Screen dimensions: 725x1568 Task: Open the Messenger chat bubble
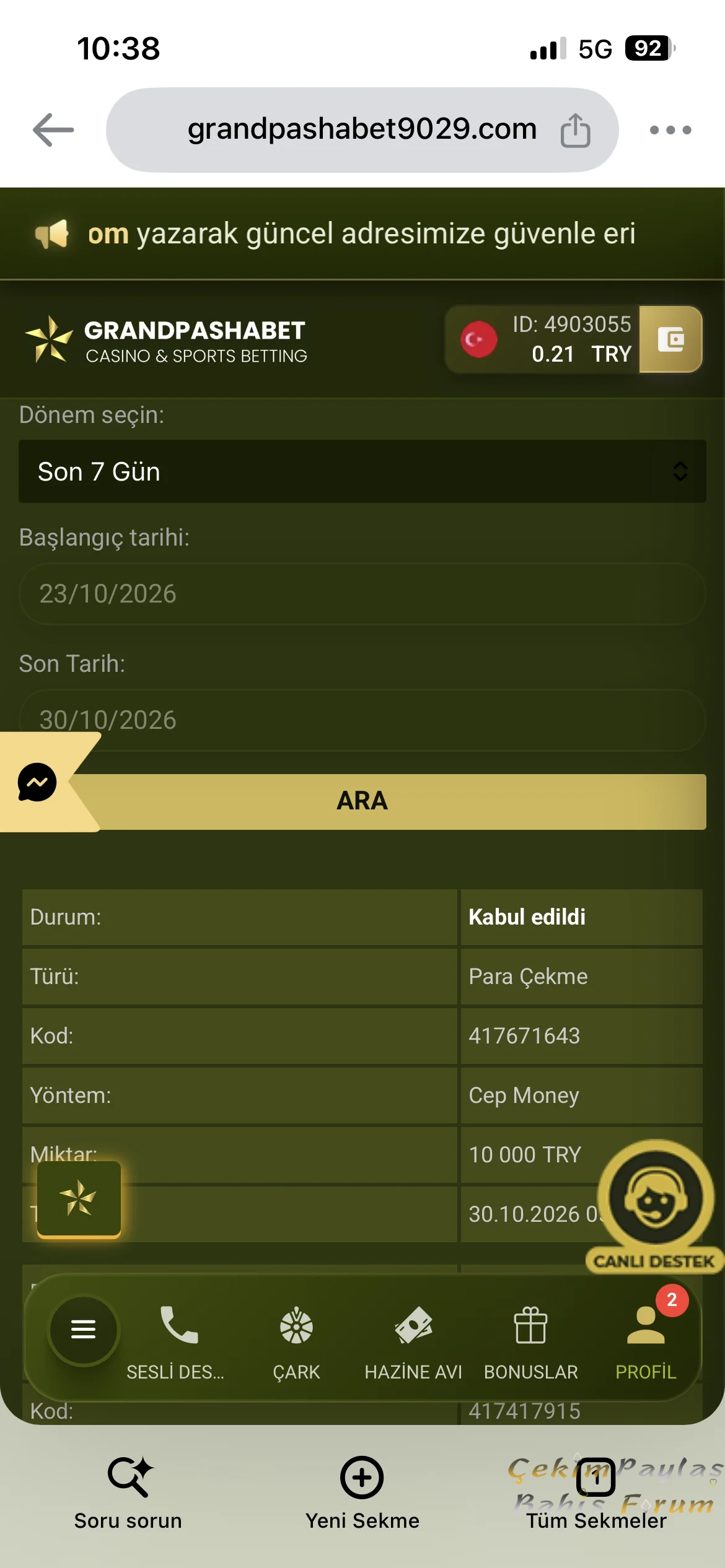click(x=37, y=782)
